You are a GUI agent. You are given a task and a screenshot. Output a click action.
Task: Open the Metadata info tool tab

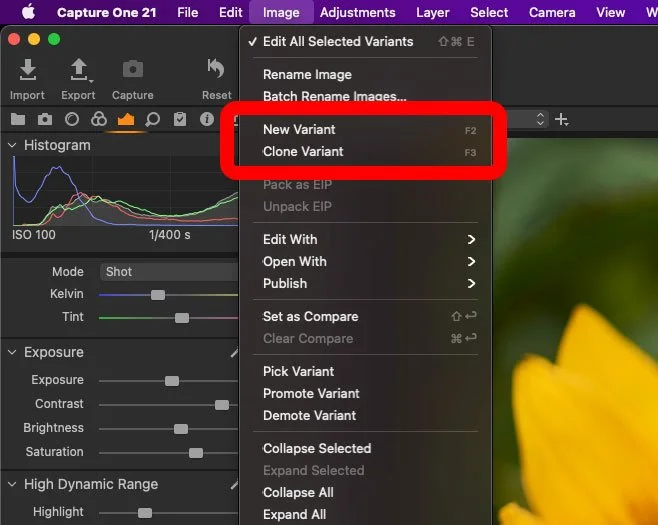pyautogui.click(x=206, y=120)
